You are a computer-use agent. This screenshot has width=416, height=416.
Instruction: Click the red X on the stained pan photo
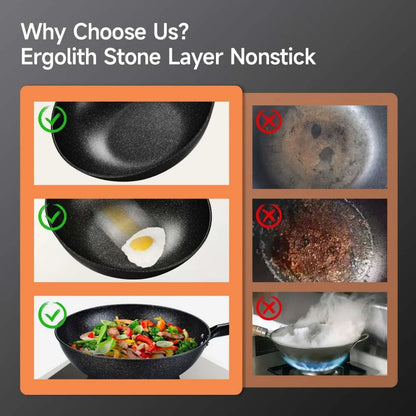click(269, 121)
